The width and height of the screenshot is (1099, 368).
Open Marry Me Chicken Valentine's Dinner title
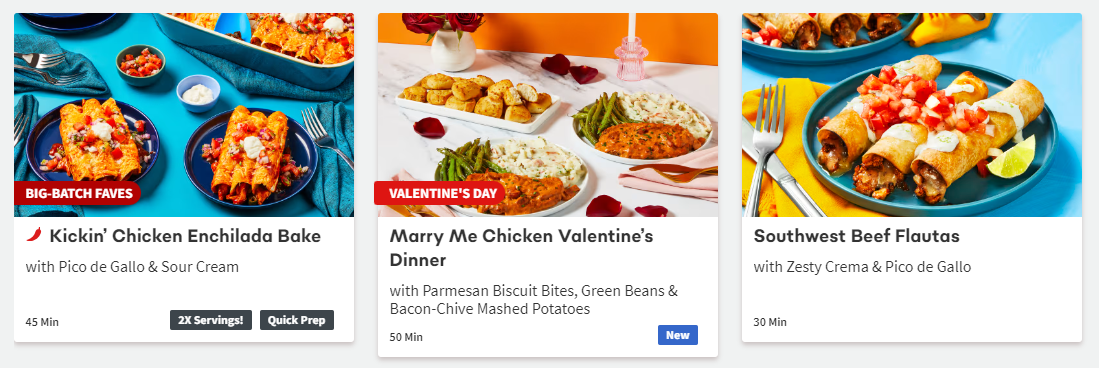521,248
